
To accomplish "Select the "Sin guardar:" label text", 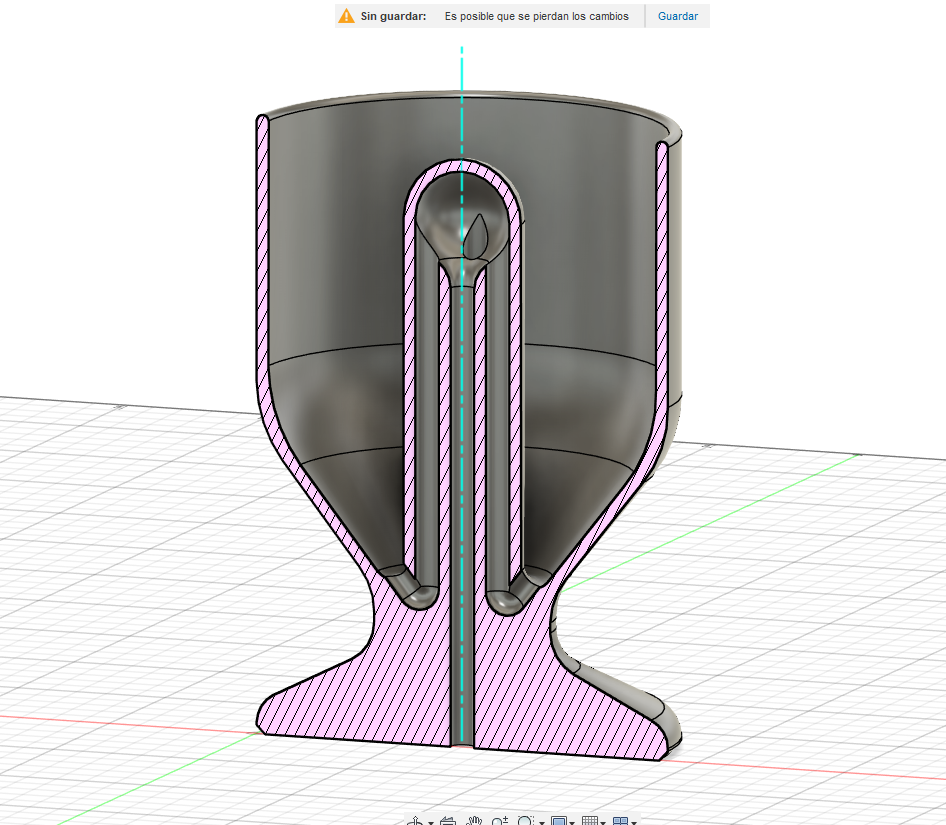I will (x=393, y=16).
